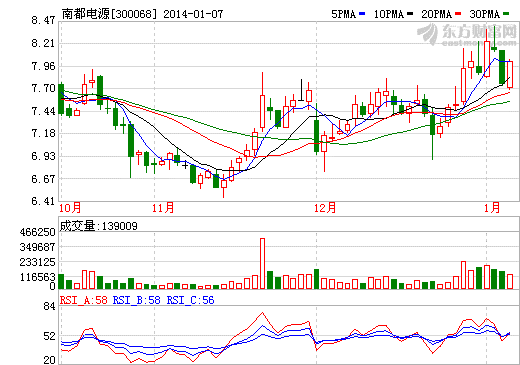
Task: Click the 成交量:139009 volume label
Action: point(99,226)
